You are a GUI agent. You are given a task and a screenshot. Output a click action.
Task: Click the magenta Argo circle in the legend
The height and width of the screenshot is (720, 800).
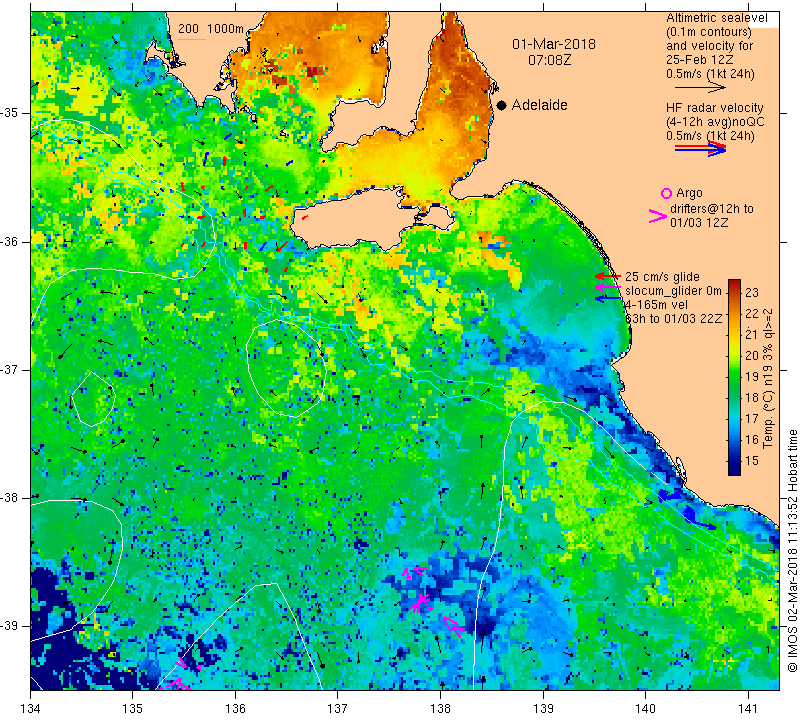tap(666, 193)
